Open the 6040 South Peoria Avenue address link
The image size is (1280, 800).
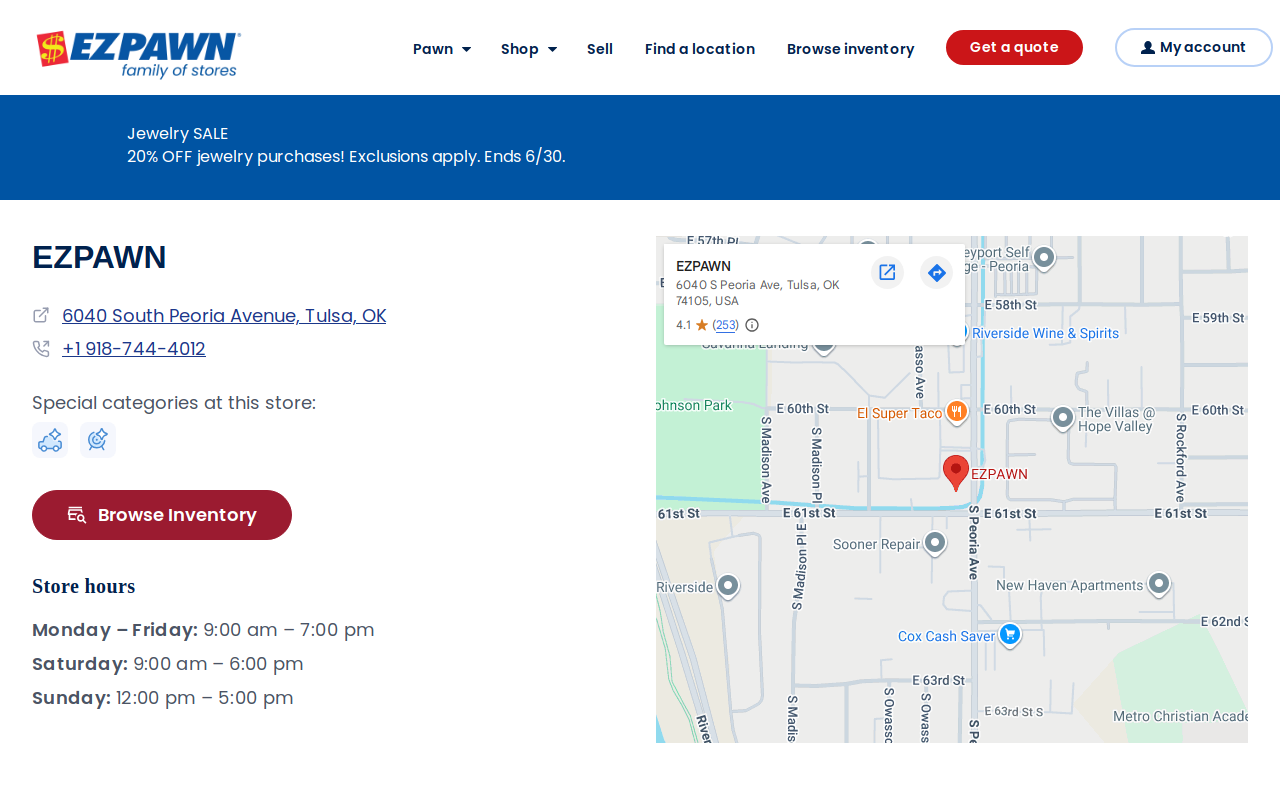(224, 315)
